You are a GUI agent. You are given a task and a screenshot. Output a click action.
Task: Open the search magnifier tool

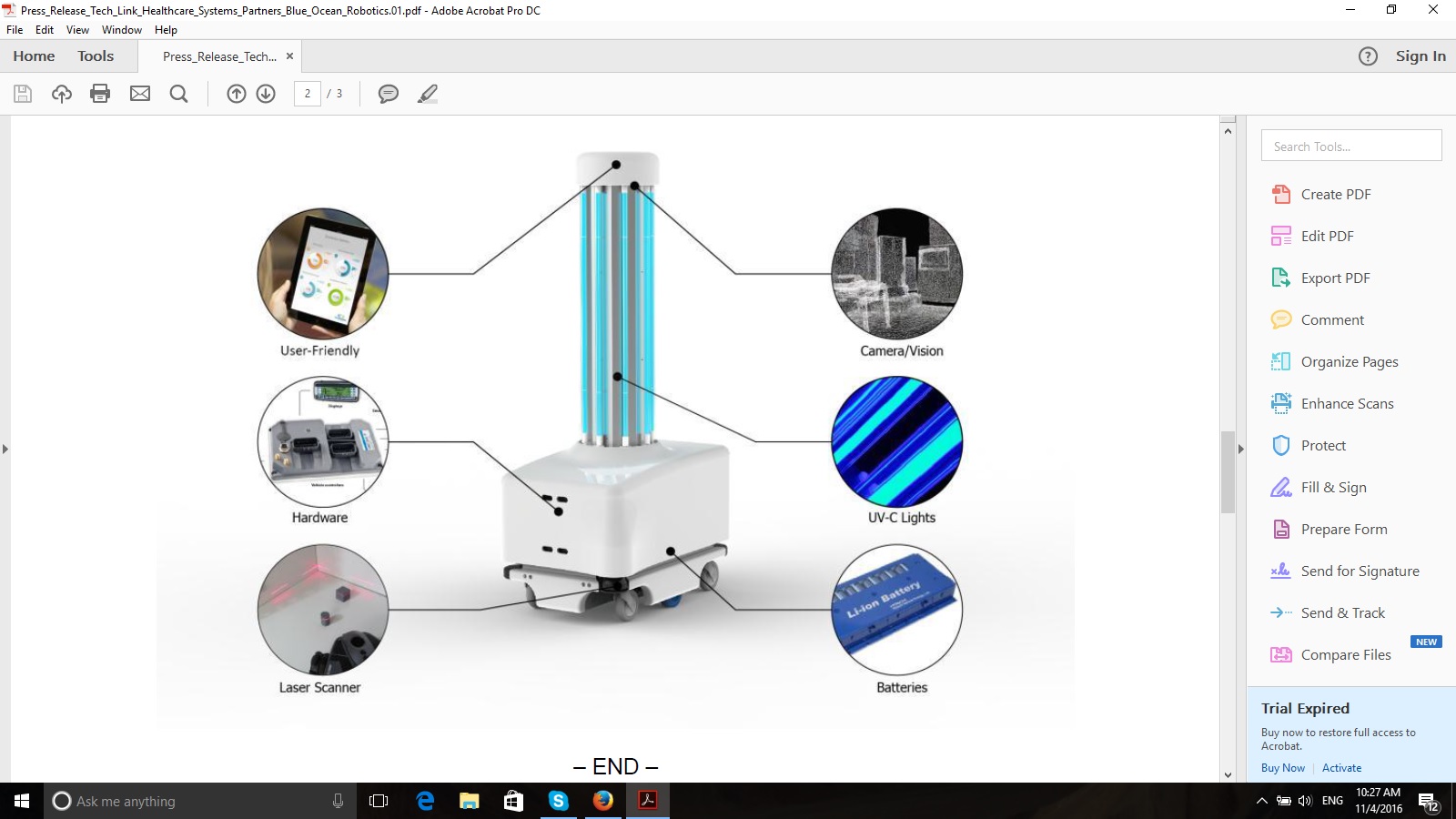179,94
